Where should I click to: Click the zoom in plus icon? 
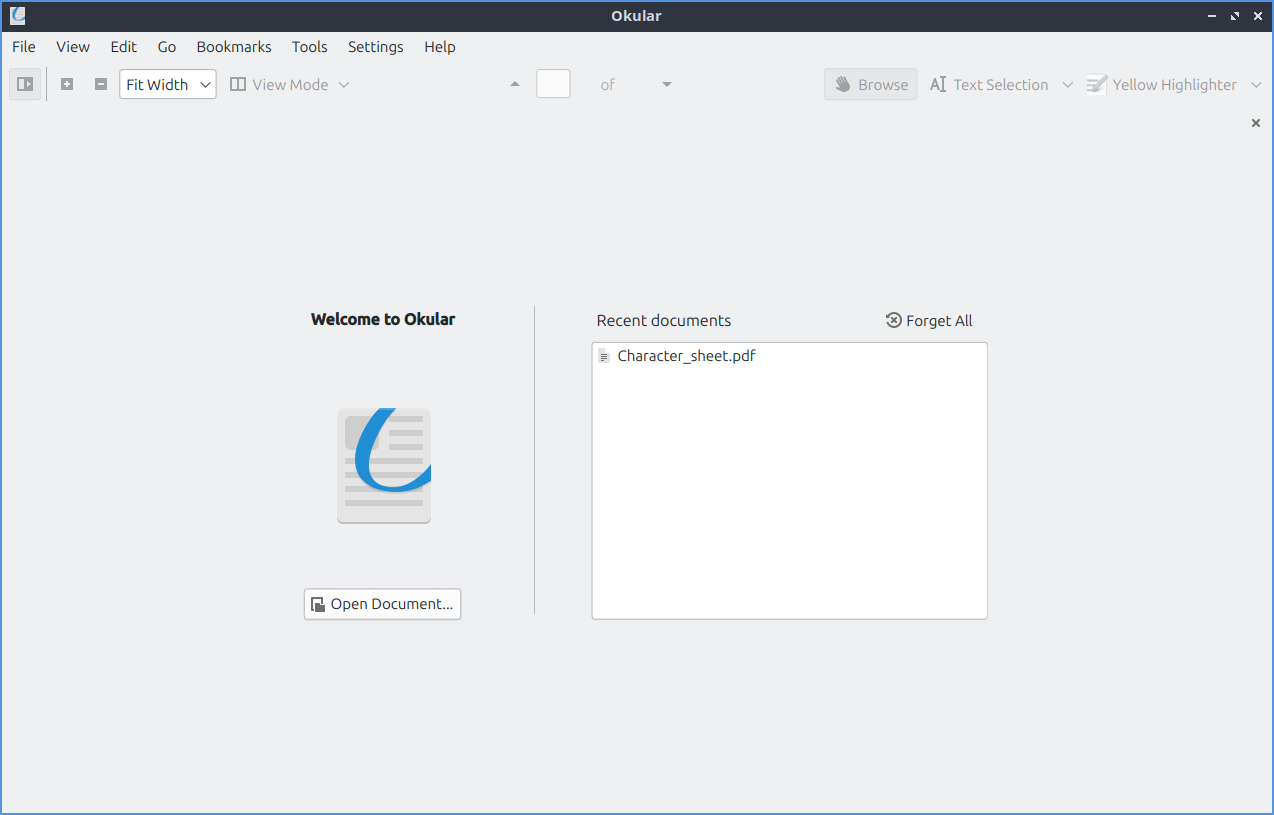coord(67,85)
